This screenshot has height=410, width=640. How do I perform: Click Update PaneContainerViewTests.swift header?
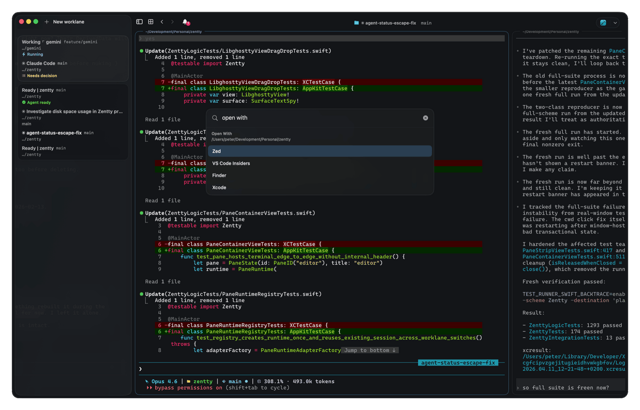pos(228,213)
